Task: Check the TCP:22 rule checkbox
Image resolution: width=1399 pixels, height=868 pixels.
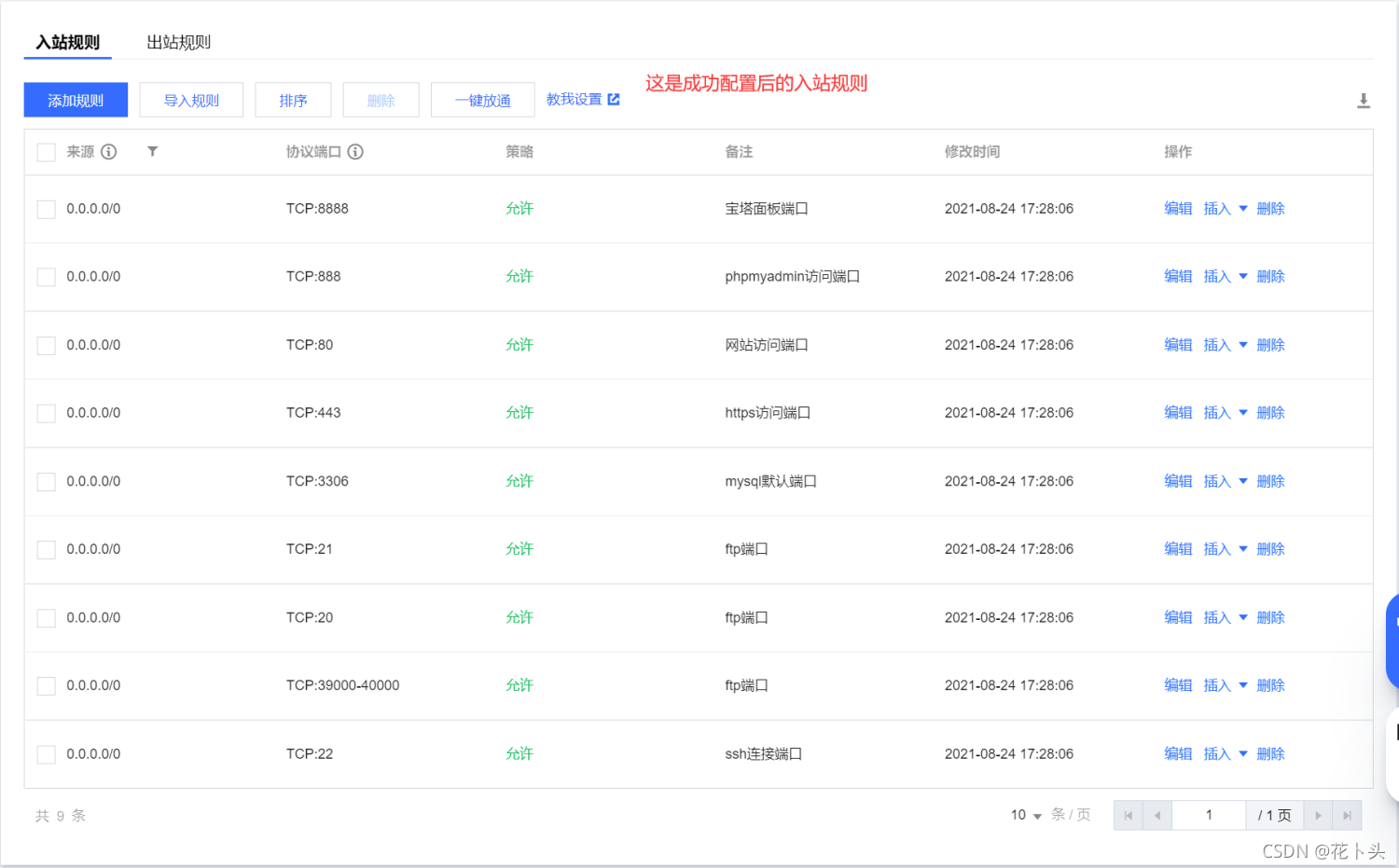Action: pos(46,753)
